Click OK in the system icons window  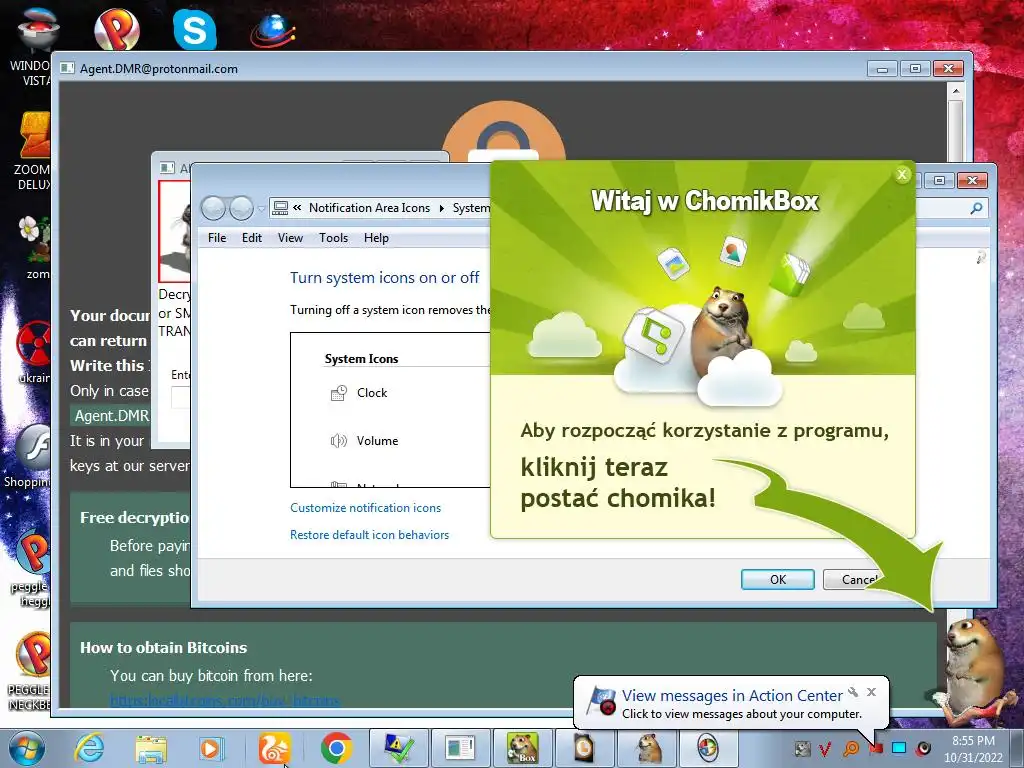pyautogui.click(x=778, y=579)
